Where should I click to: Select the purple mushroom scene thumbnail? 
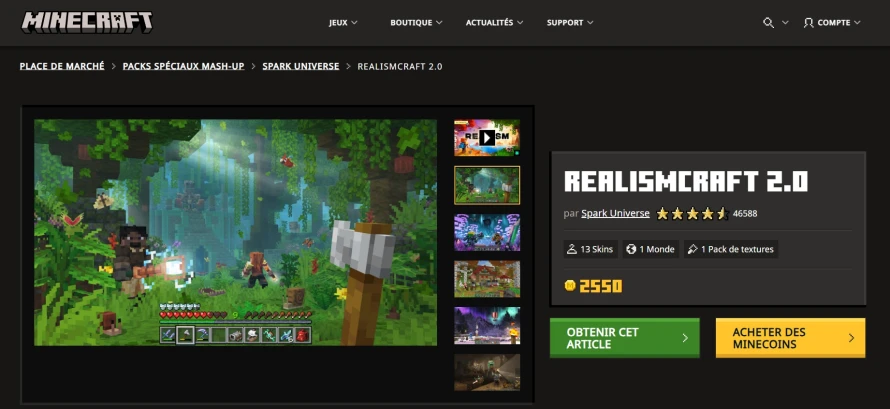point(487,233)
